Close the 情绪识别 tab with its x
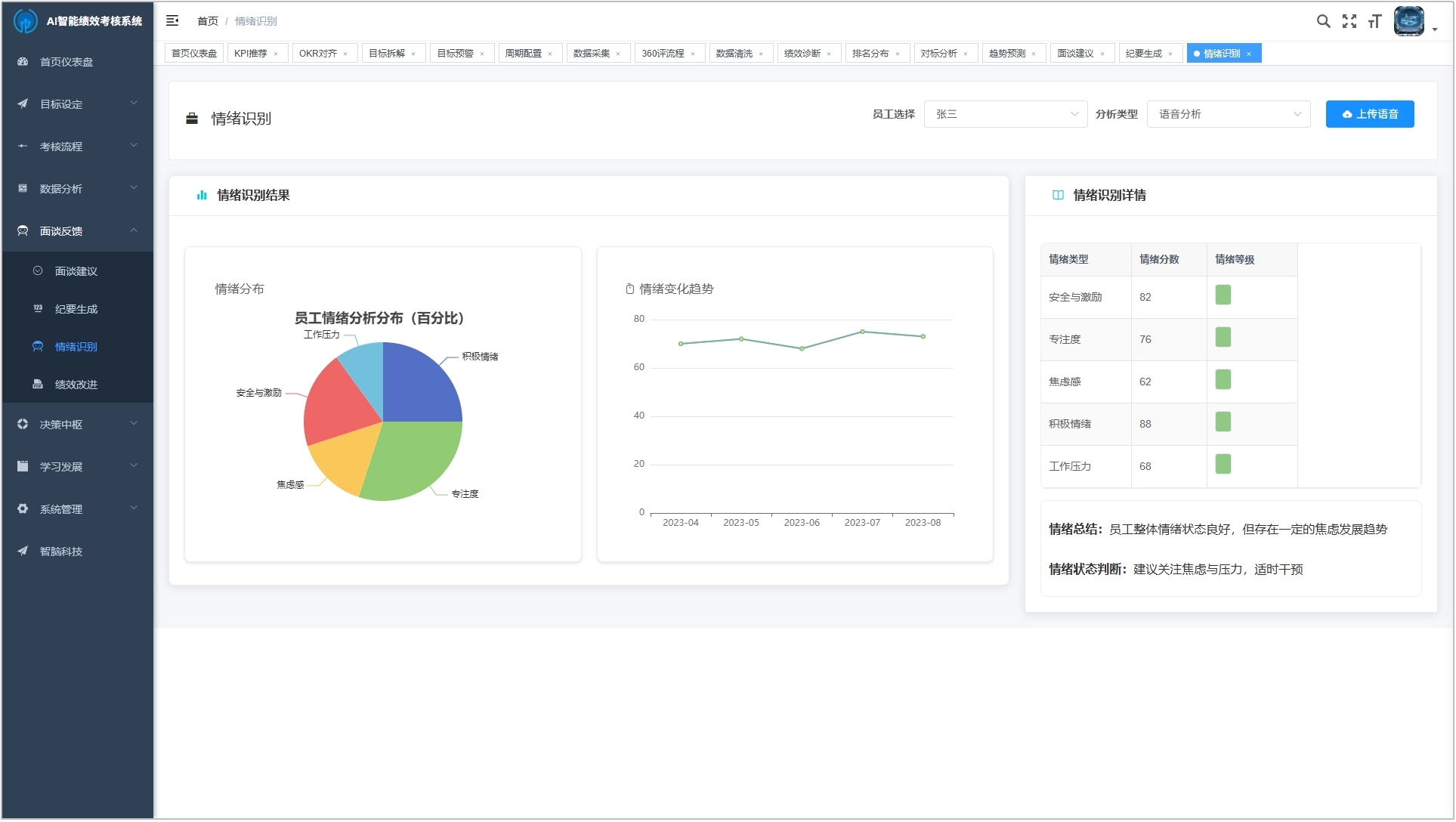Image resolution: width=1456 pixels, height=822 pixels. 1249,54
